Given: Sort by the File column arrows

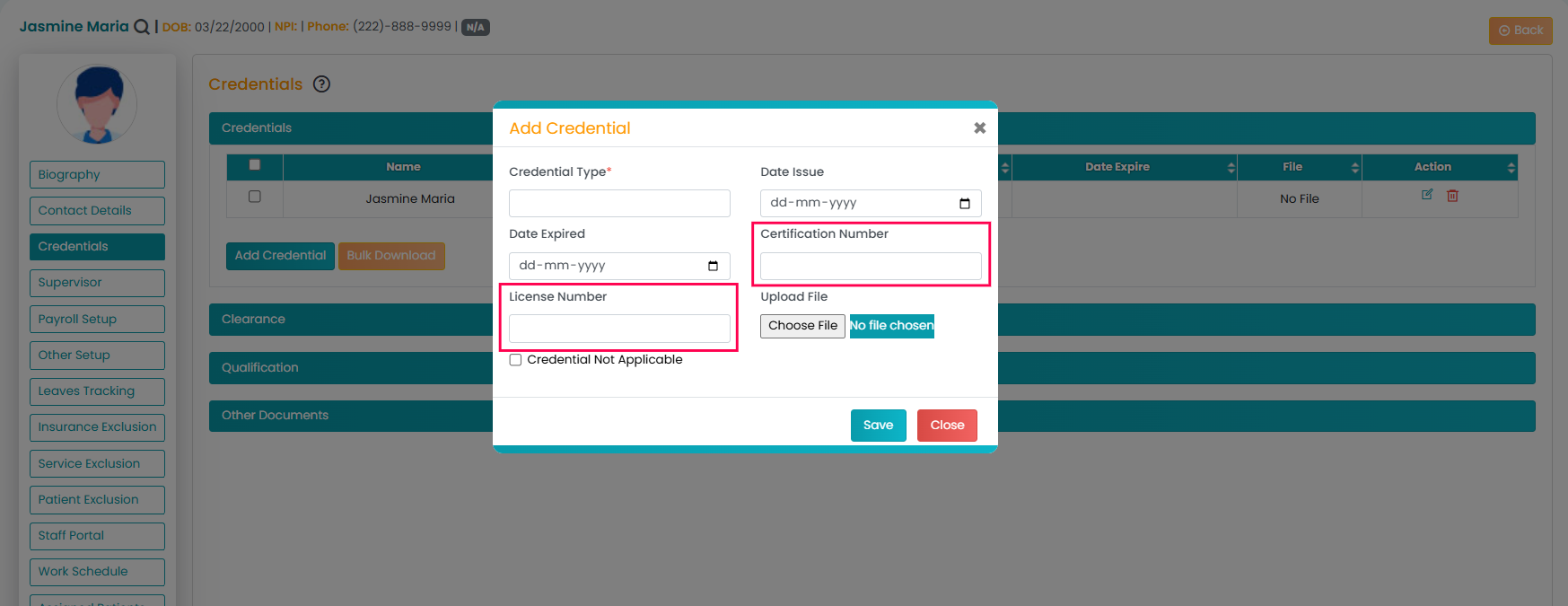Looking at the screenshot, I should pyautogui.click(x=1354, y=168).
